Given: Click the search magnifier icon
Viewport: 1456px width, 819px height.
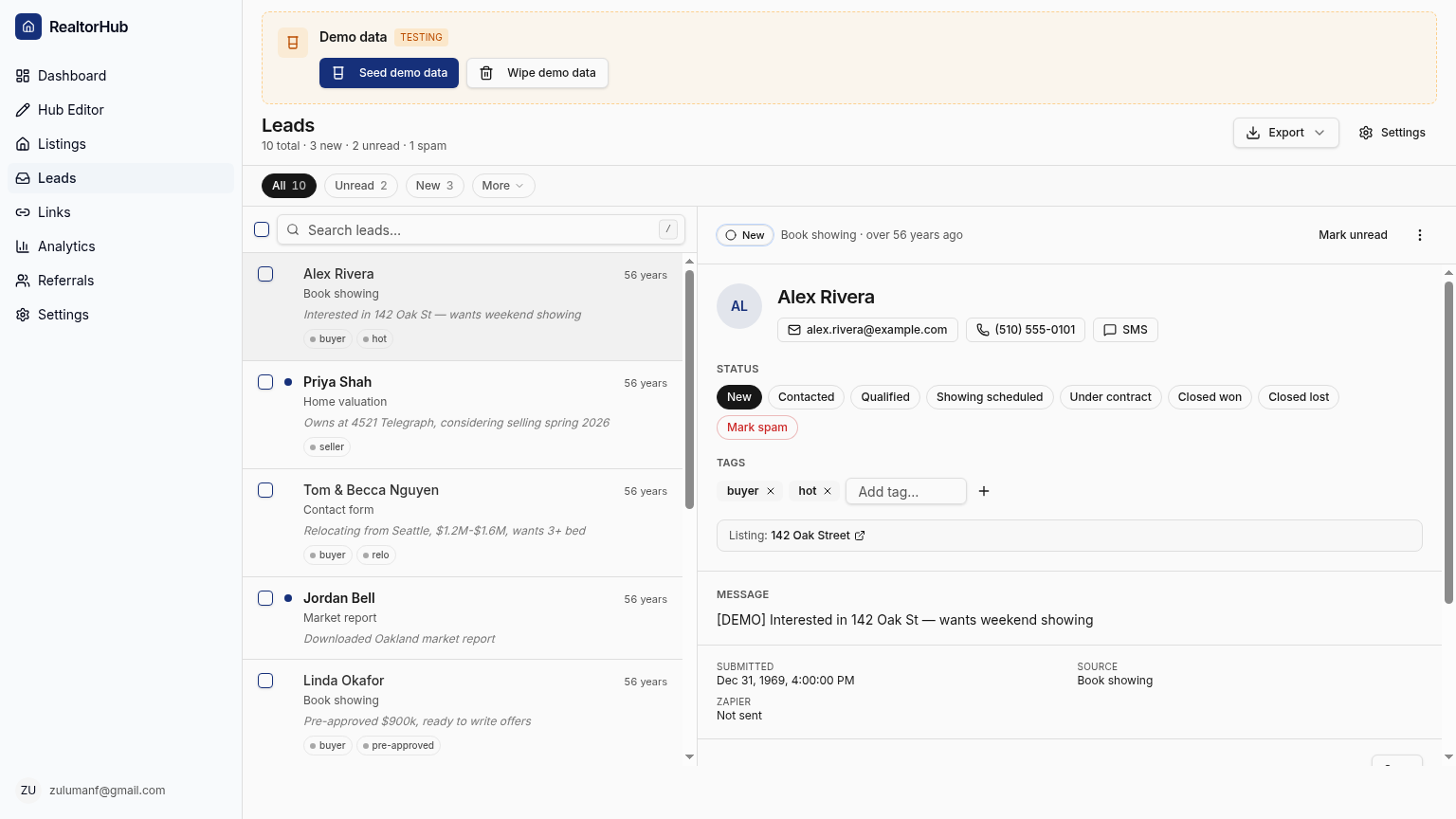Looking at the screenshot, I should point(293,229).
